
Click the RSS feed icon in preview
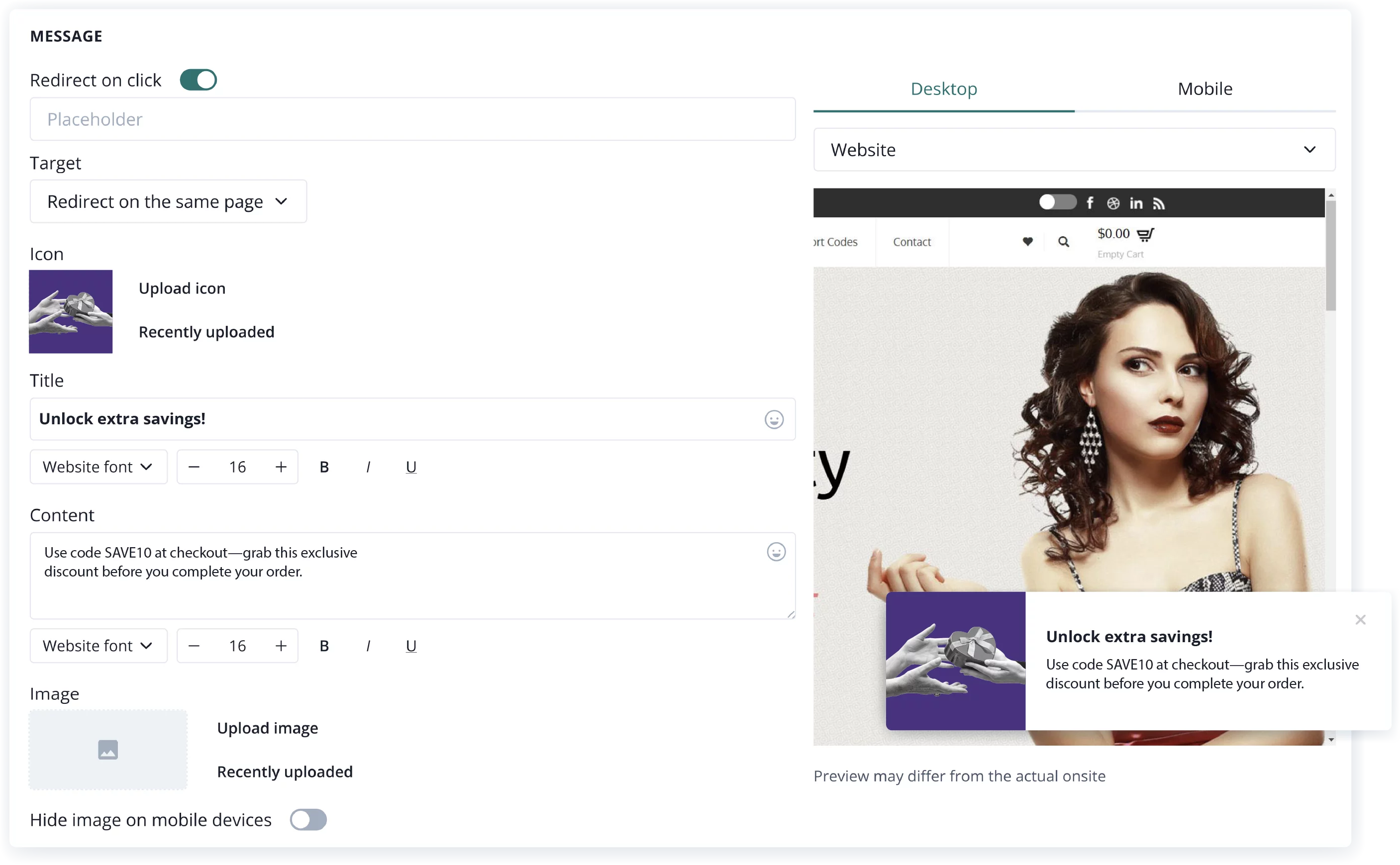coord(1159,203)
